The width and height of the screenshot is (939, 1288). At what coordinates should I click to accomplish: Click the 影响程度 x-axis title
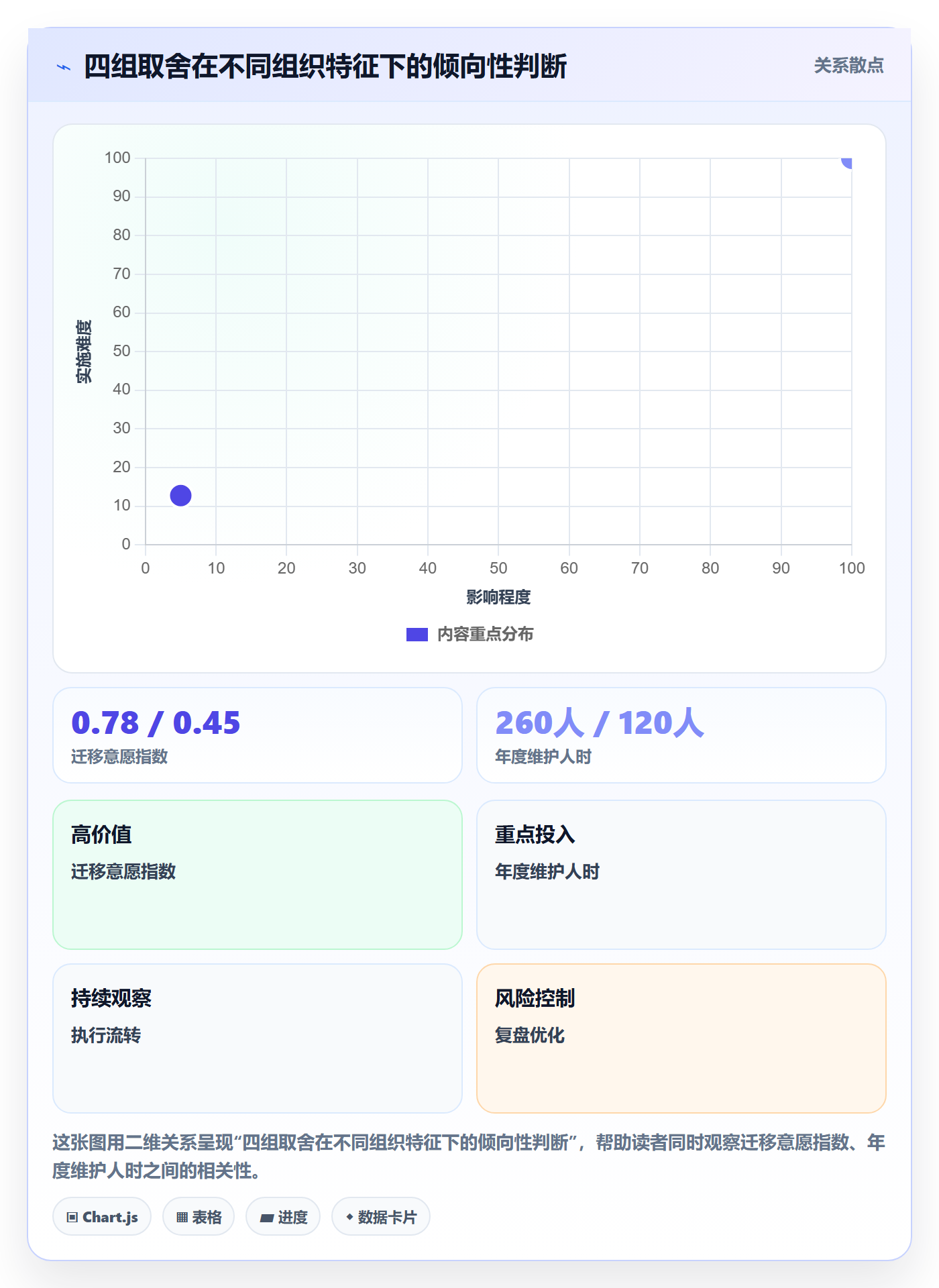coord(498,597)
